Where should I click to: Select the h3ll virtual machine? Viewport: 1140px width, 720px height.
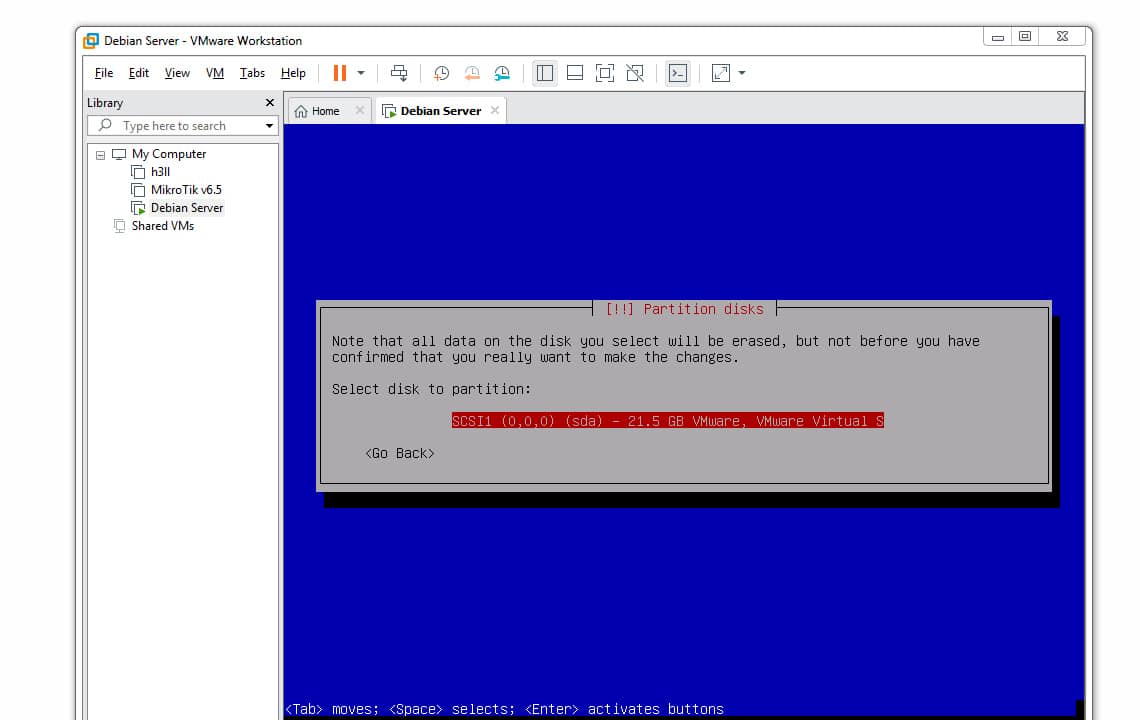pos(160,172)
